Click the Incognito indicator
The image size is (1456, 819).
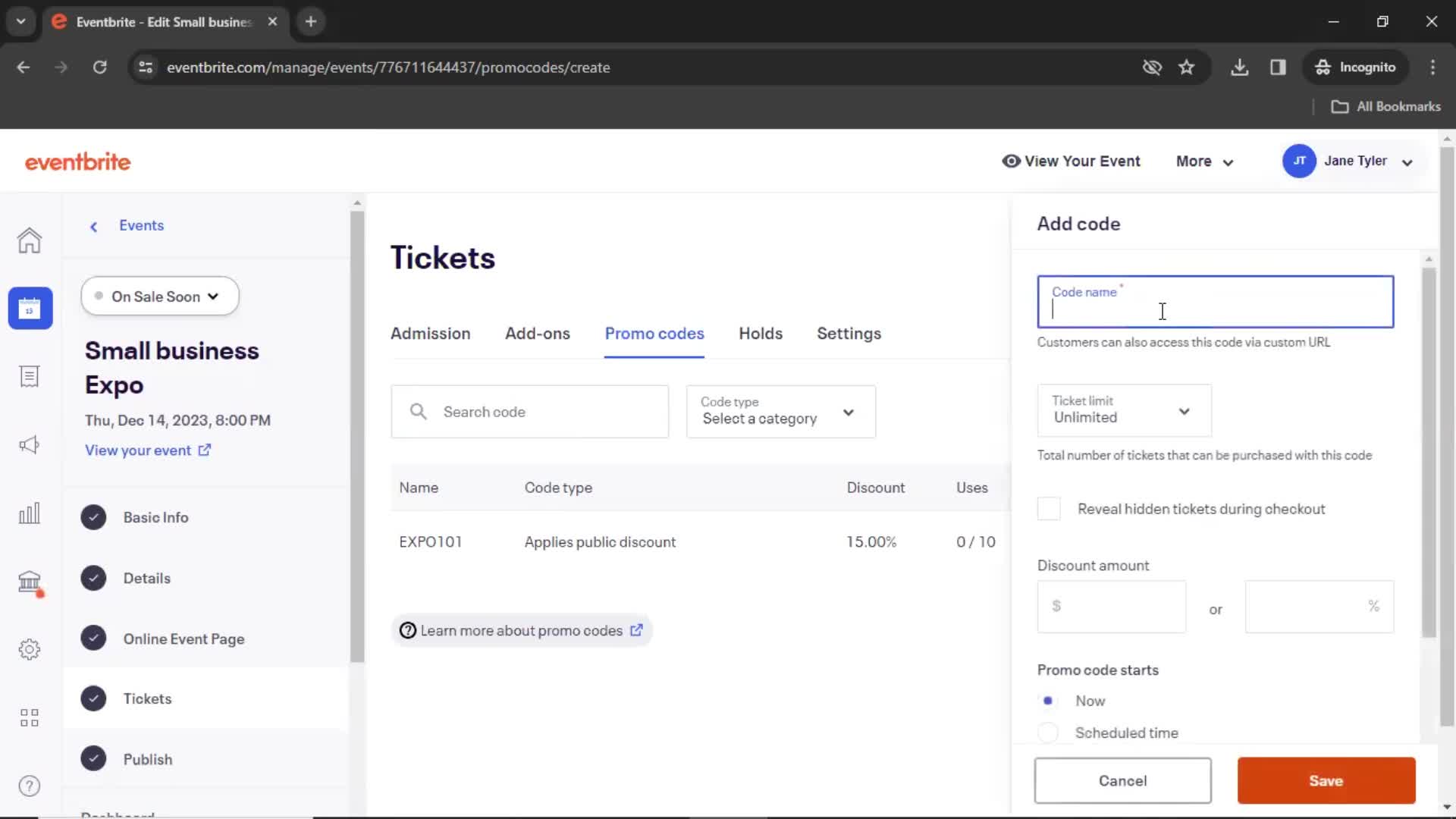coord(1355,67)
